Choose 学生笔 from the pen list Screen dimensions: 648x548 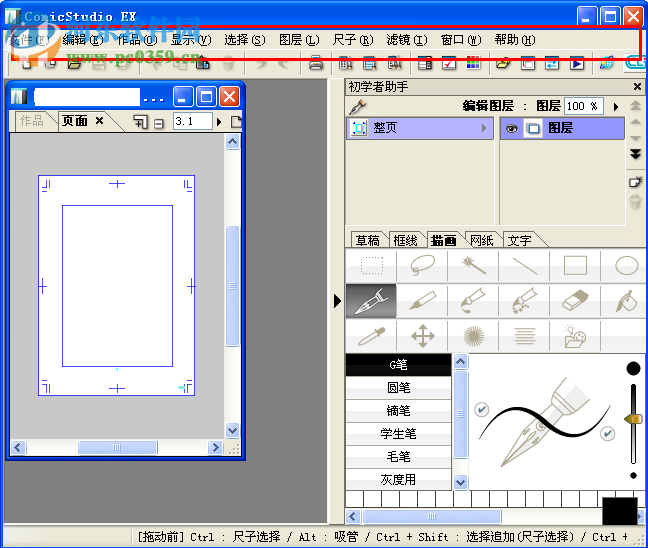pos(398,434)
